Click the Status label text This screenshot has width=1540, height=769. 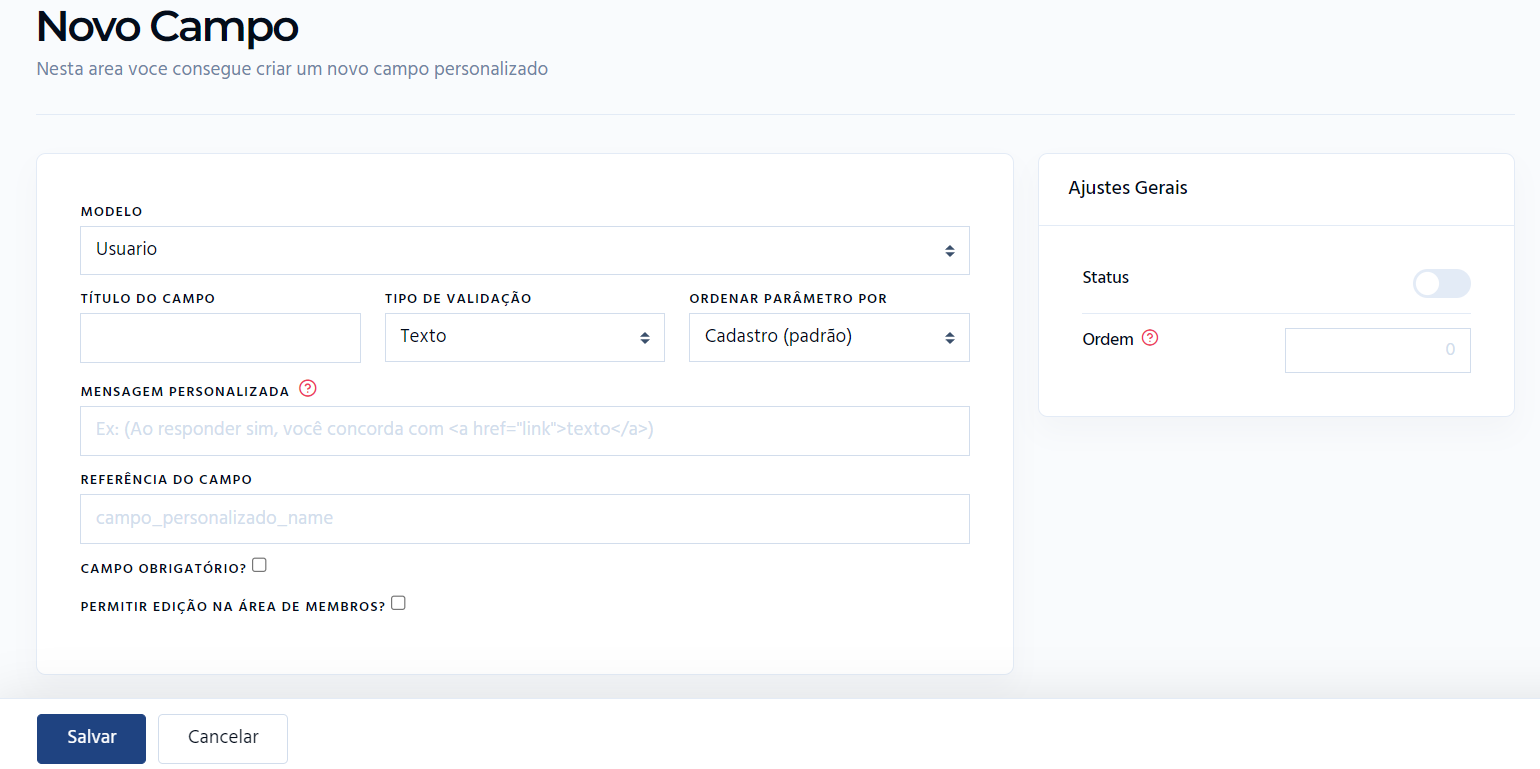(1106, 278)
